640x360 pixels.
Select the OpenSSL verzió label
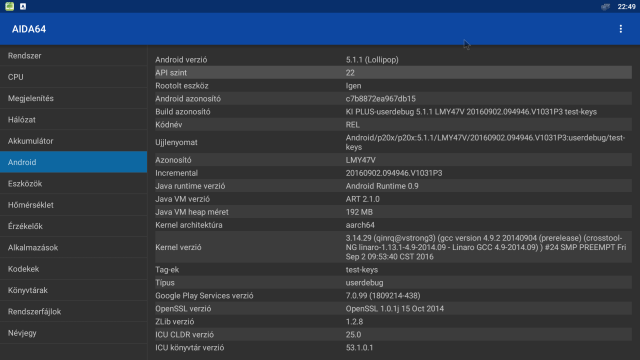[x=183, y=309]
